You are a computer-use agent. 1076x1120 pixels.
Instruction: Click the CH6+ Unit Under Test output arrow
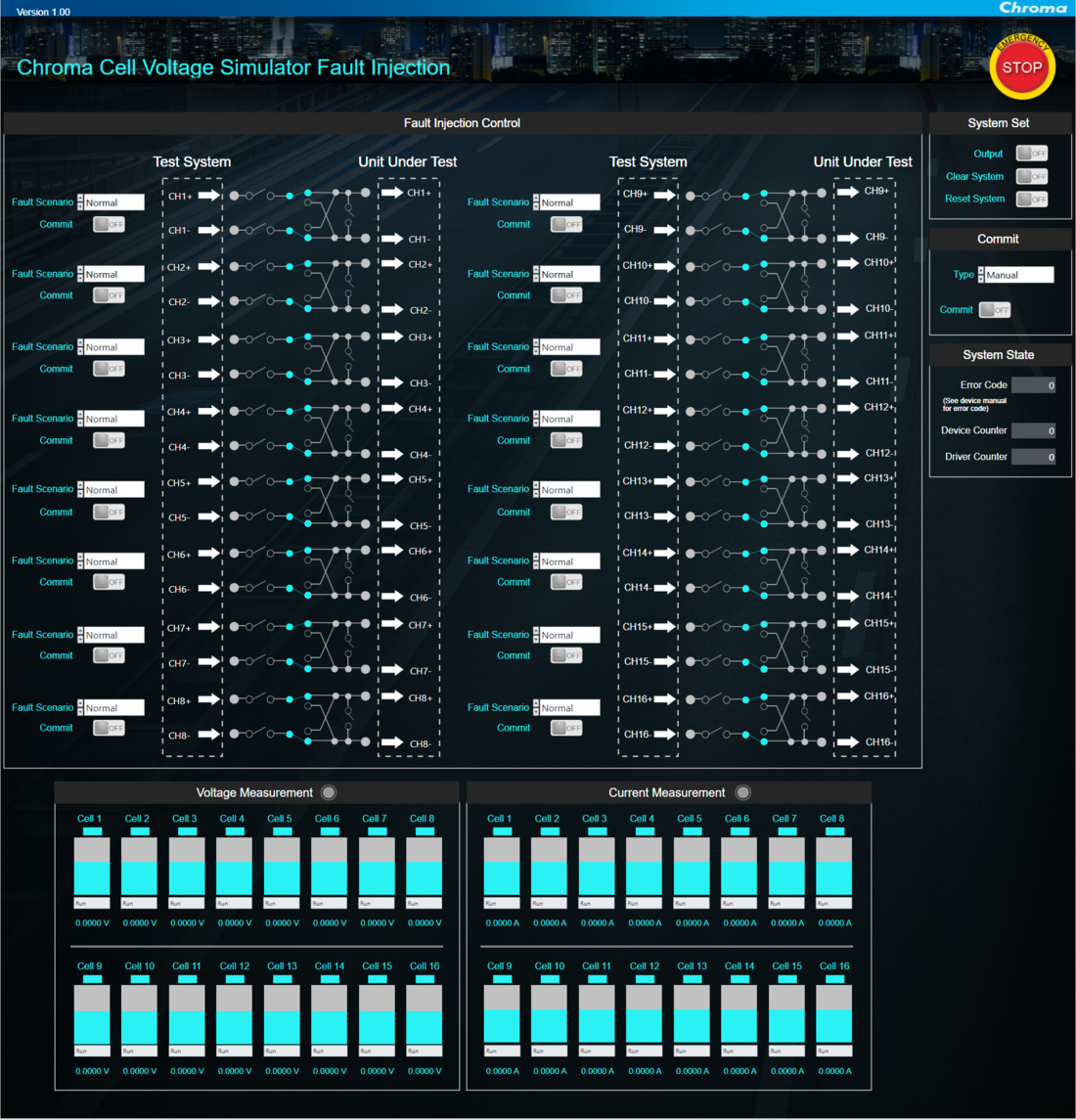click(x=392, y=550)
